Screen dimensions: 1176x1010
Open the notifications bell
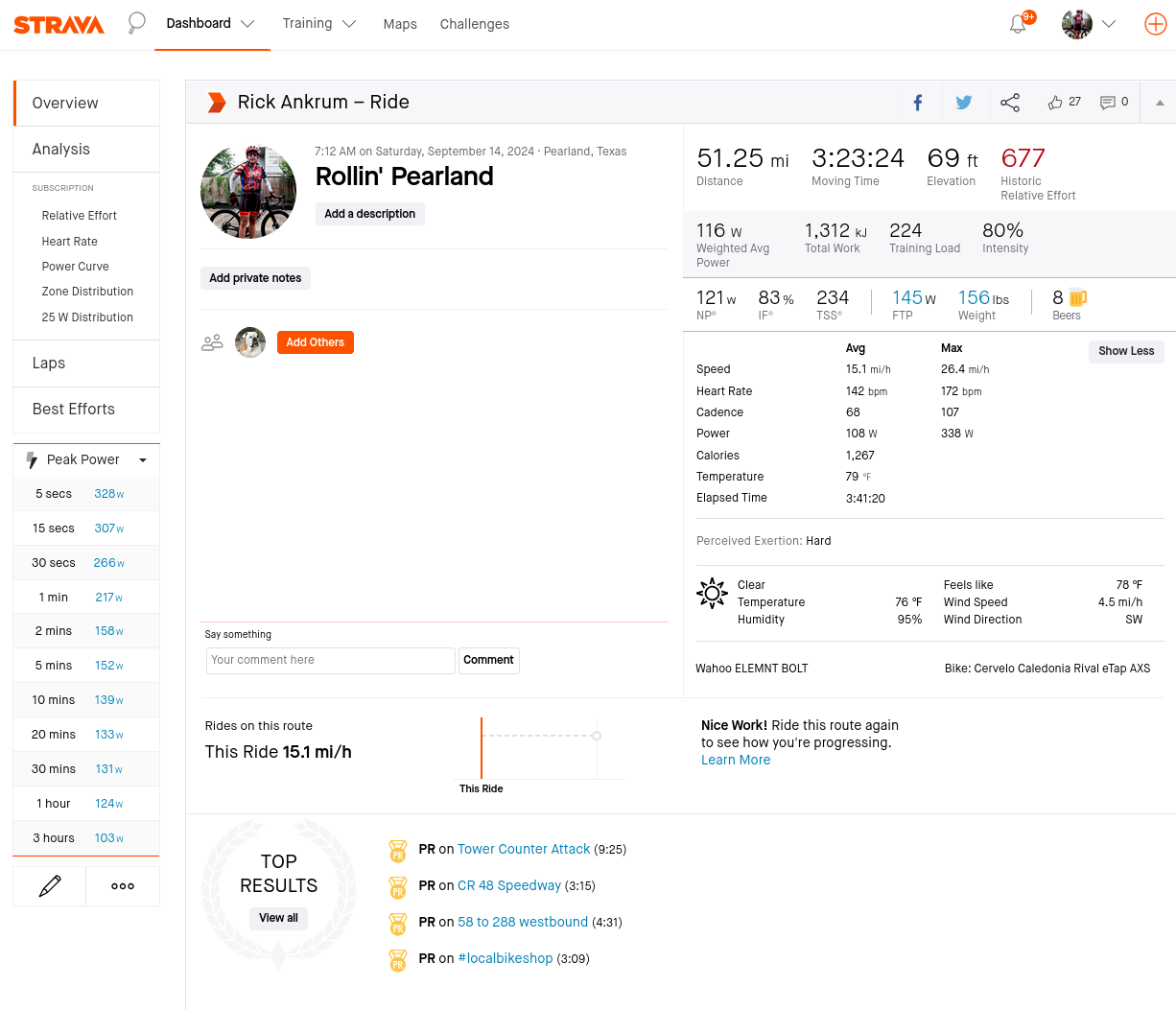point(1018,24)
